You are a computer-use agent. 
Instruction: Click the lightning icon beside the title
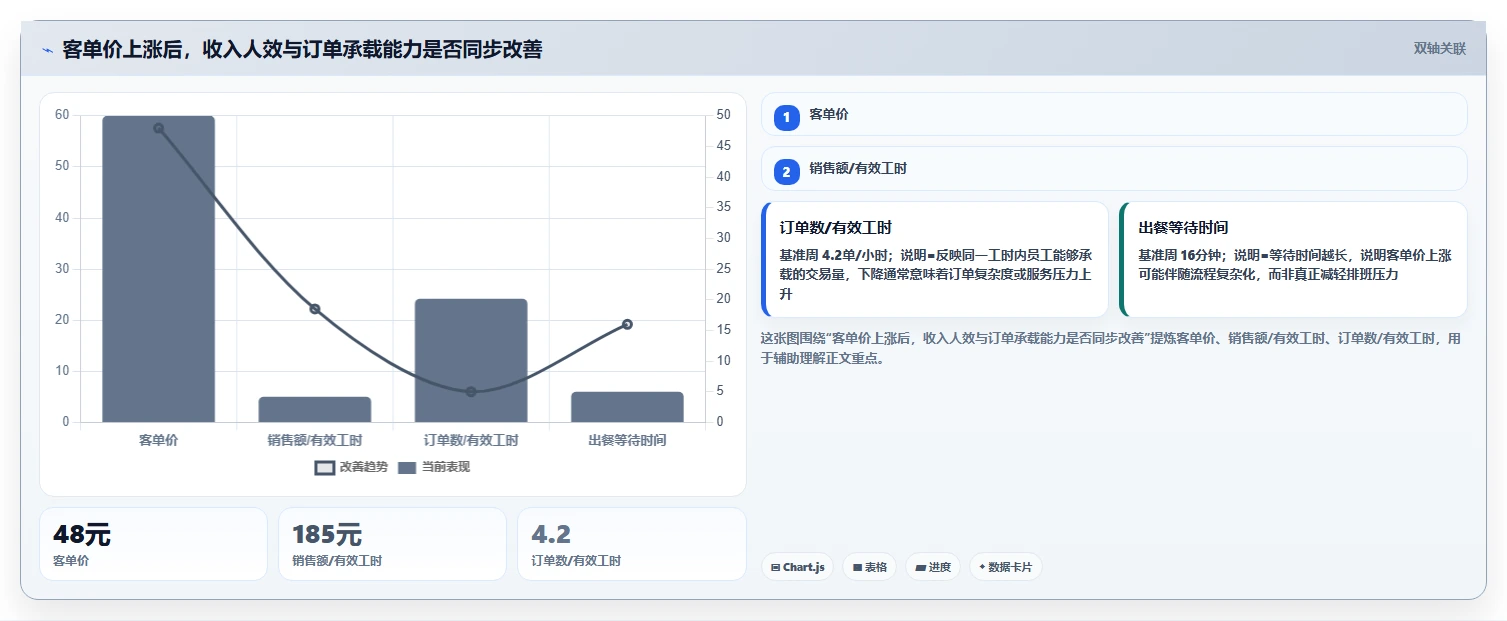coord(47,50)
